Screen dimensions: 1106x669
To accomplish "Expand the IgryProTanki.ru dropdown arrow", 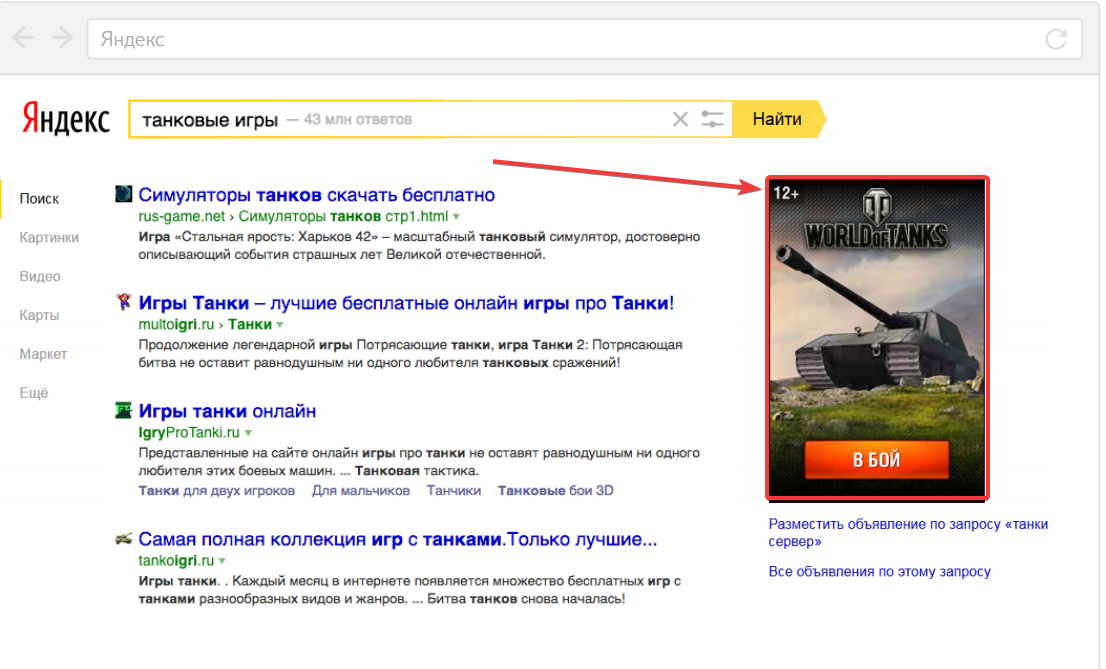I will (x=248, y=433).
